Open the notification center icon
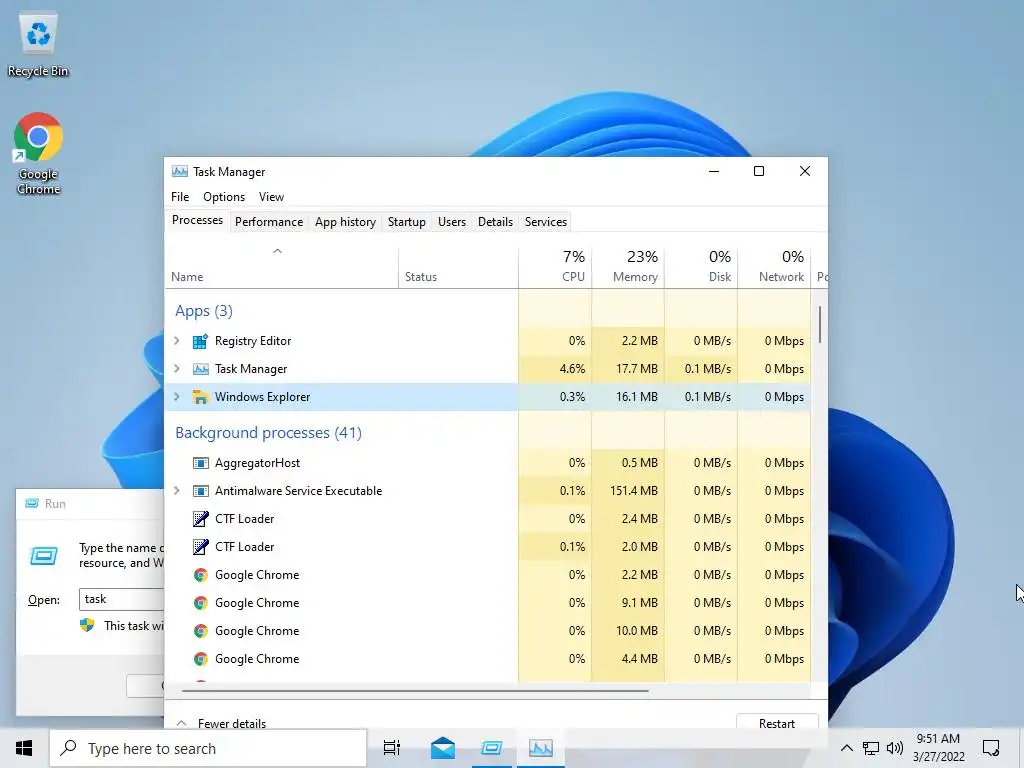Screen dimensions: 1024x768 (991, 748)
